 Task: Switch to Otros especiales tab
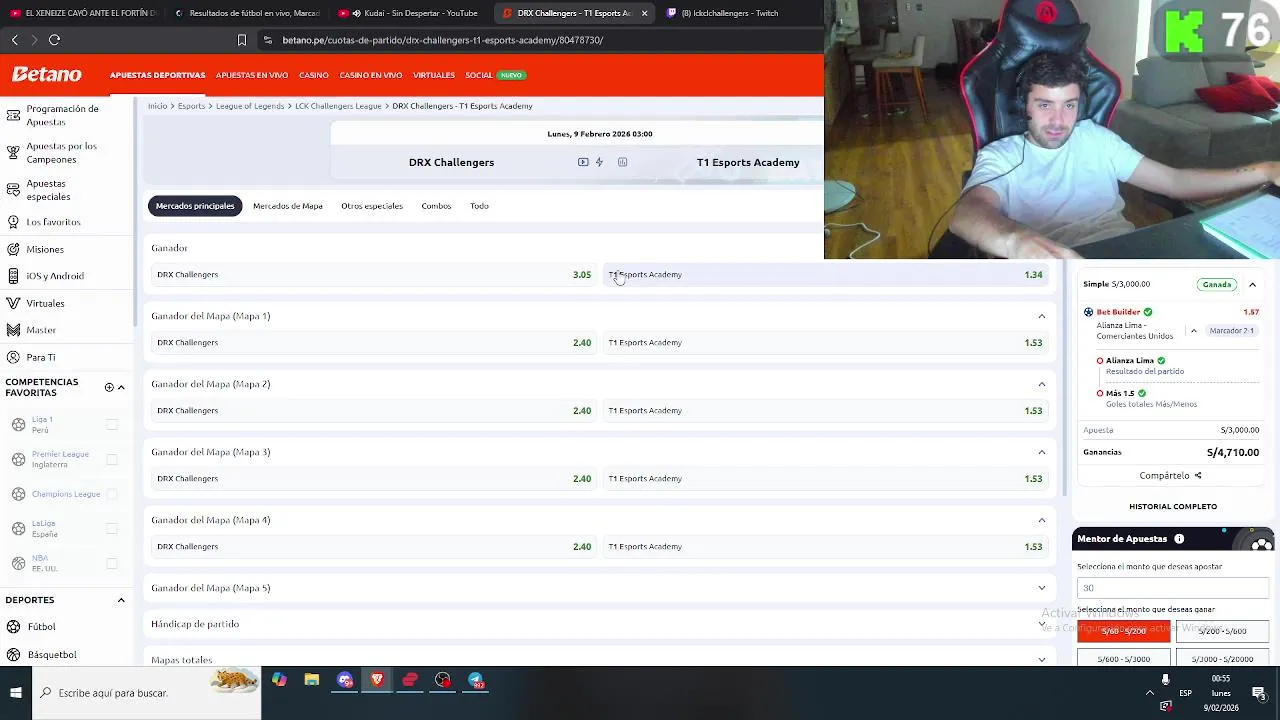pyautogui.click(x=372, y=206)
